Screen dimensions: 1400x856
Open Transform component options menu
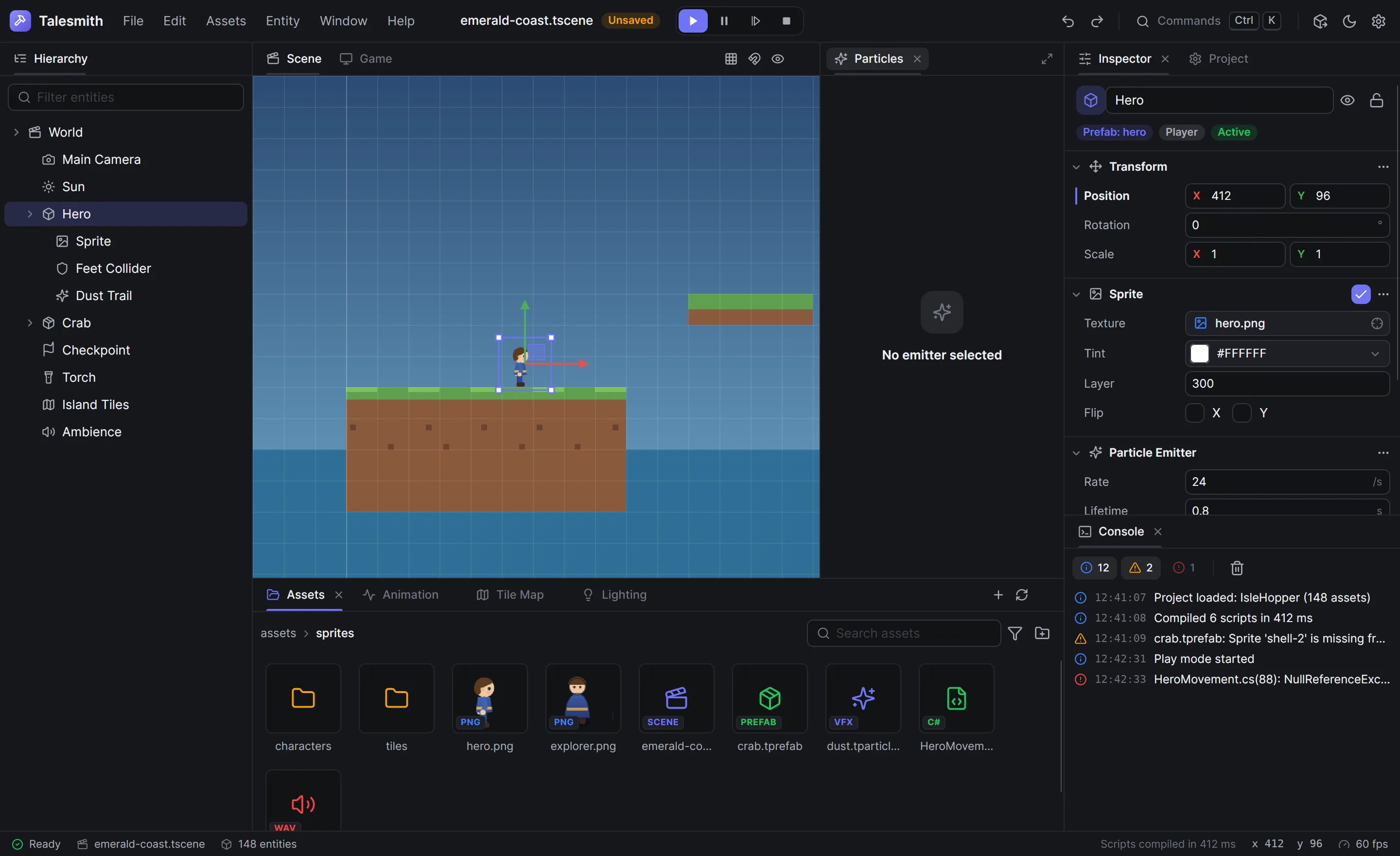[x=1383, y=166]
